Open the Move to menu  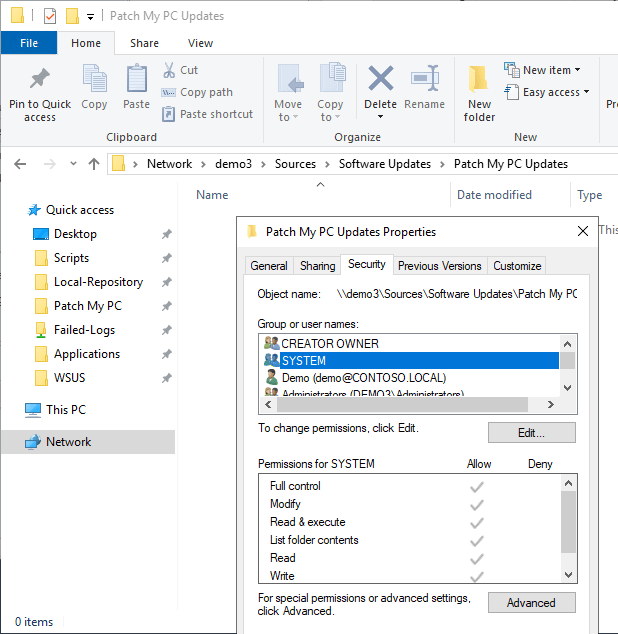288,93
